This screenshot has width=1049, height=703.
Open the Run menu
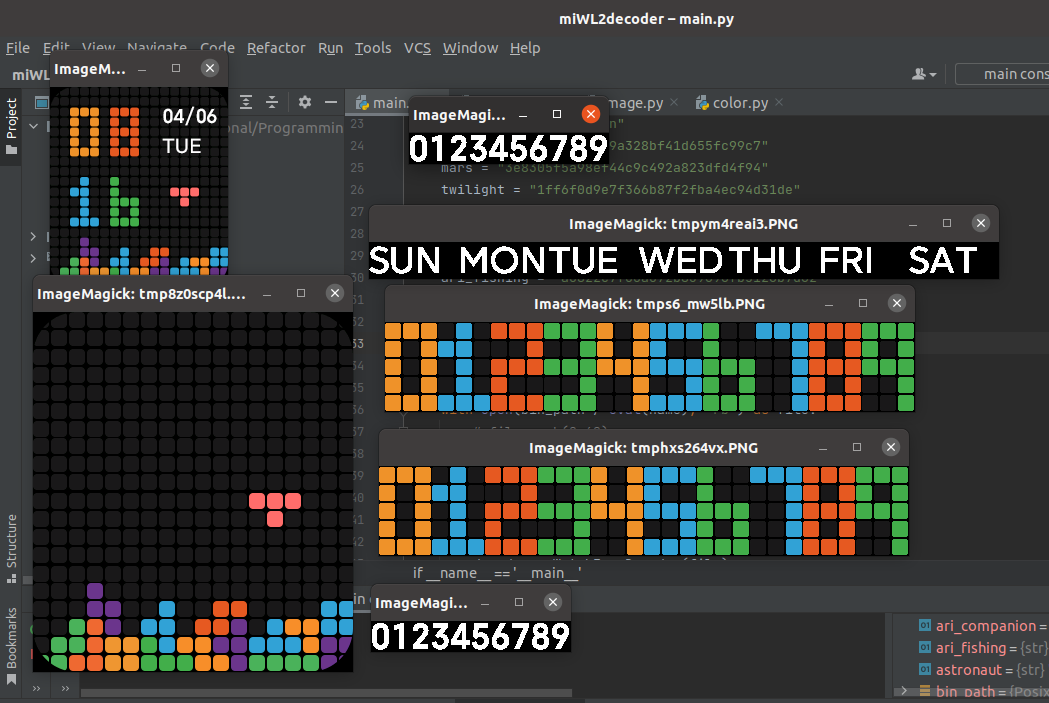click(x=330, y=48)
